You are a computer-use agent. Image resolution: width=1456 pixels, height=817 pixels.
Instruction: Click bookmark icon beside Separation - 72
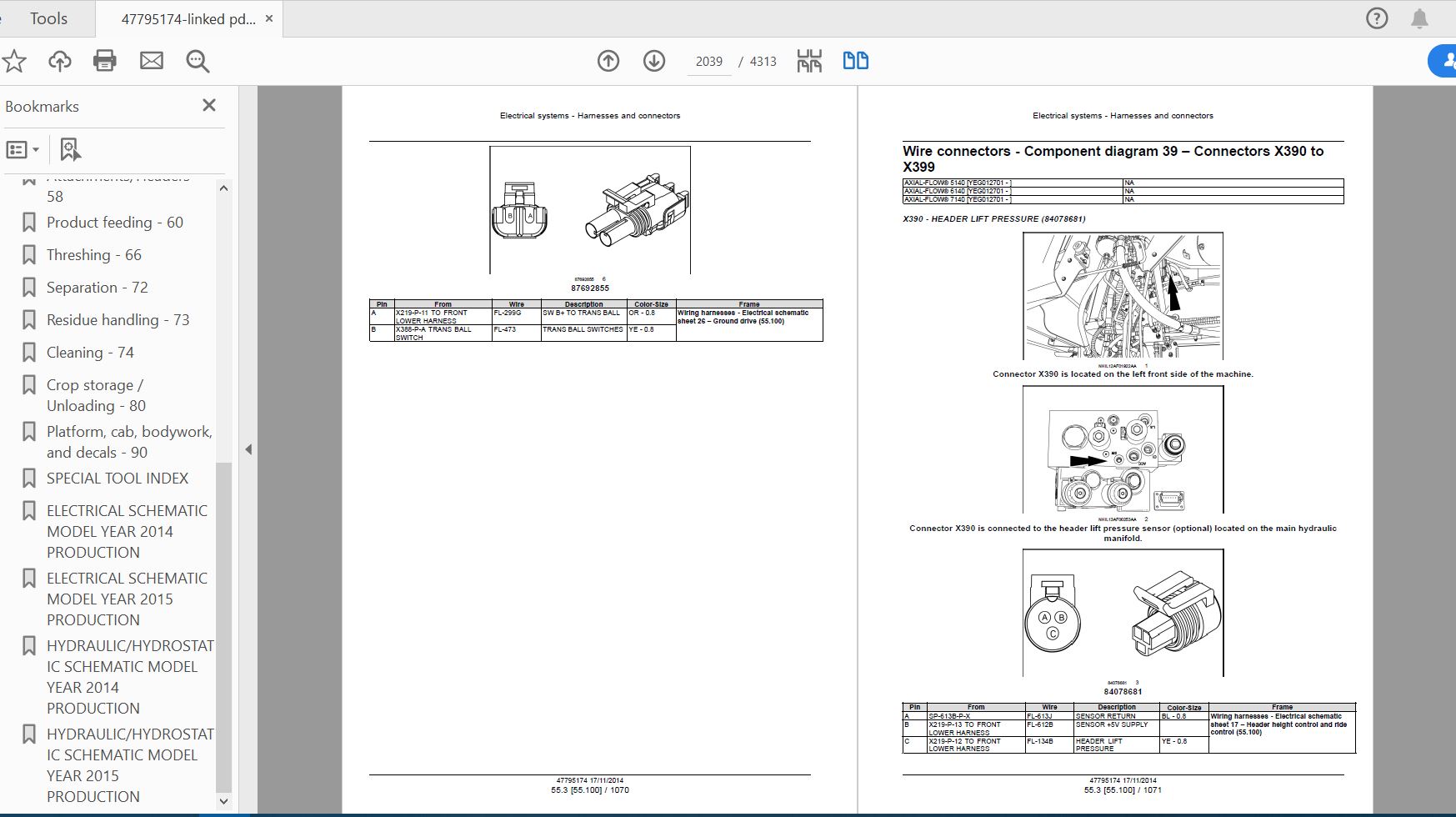29,288
